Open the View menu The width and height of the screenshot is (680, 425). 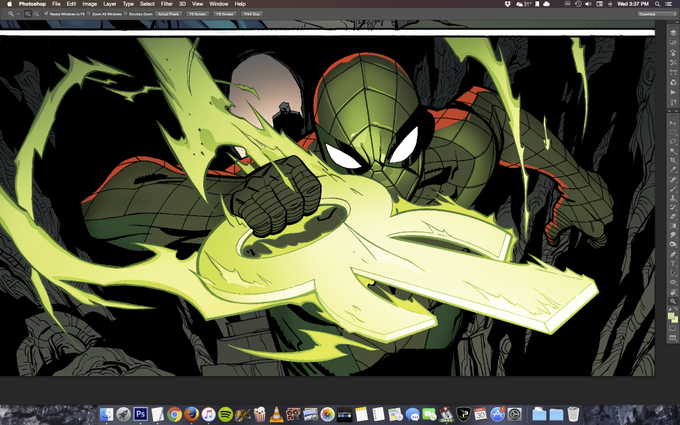click(x=197, y=4)
